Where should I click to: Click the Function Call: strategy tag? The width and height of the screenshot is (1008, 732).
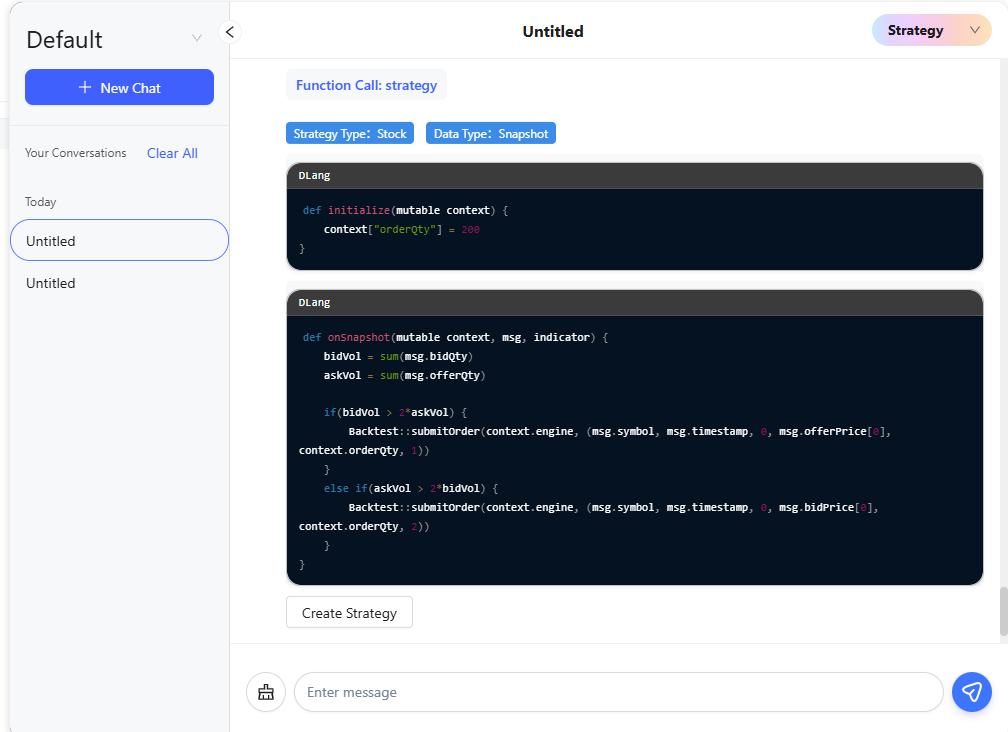(x=366, y=85)
